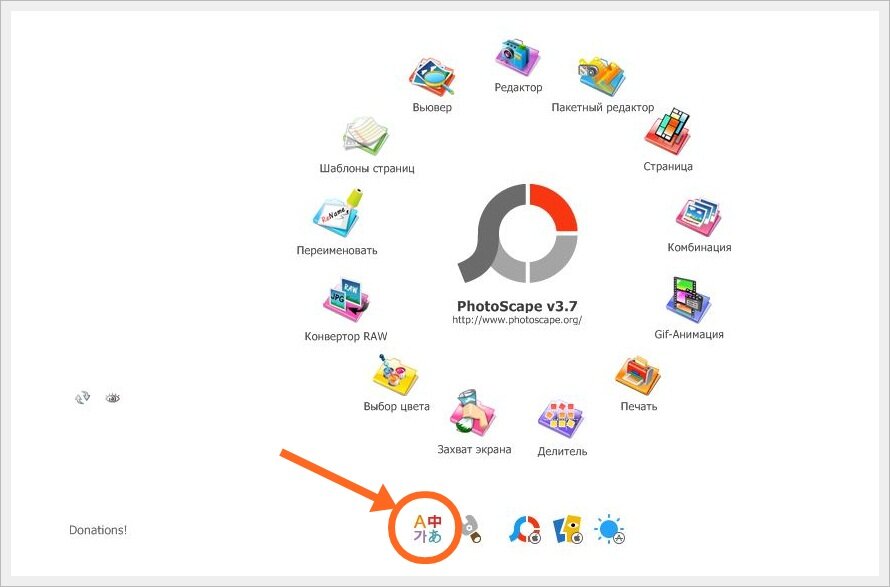Open the hammer settings icon
890x587 pixels.
click(x=470, y=529)
